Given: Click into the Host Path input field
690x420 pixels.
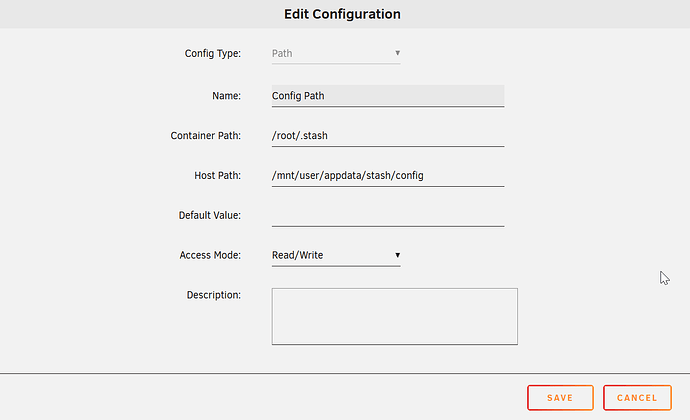Looking at the screenshot, I should pos(387,175).
